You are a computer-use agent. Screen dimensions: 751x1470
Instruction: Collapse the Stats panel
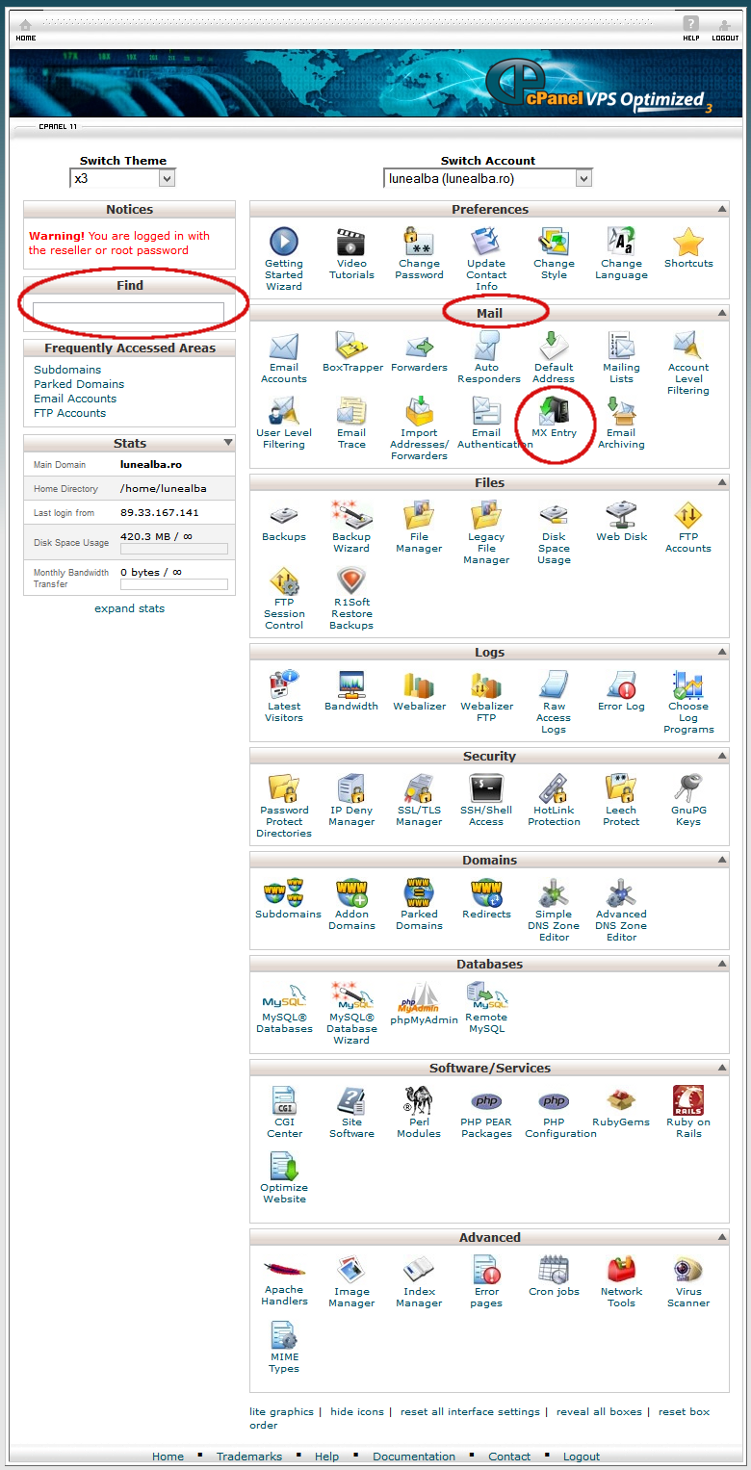coord(228,442)
